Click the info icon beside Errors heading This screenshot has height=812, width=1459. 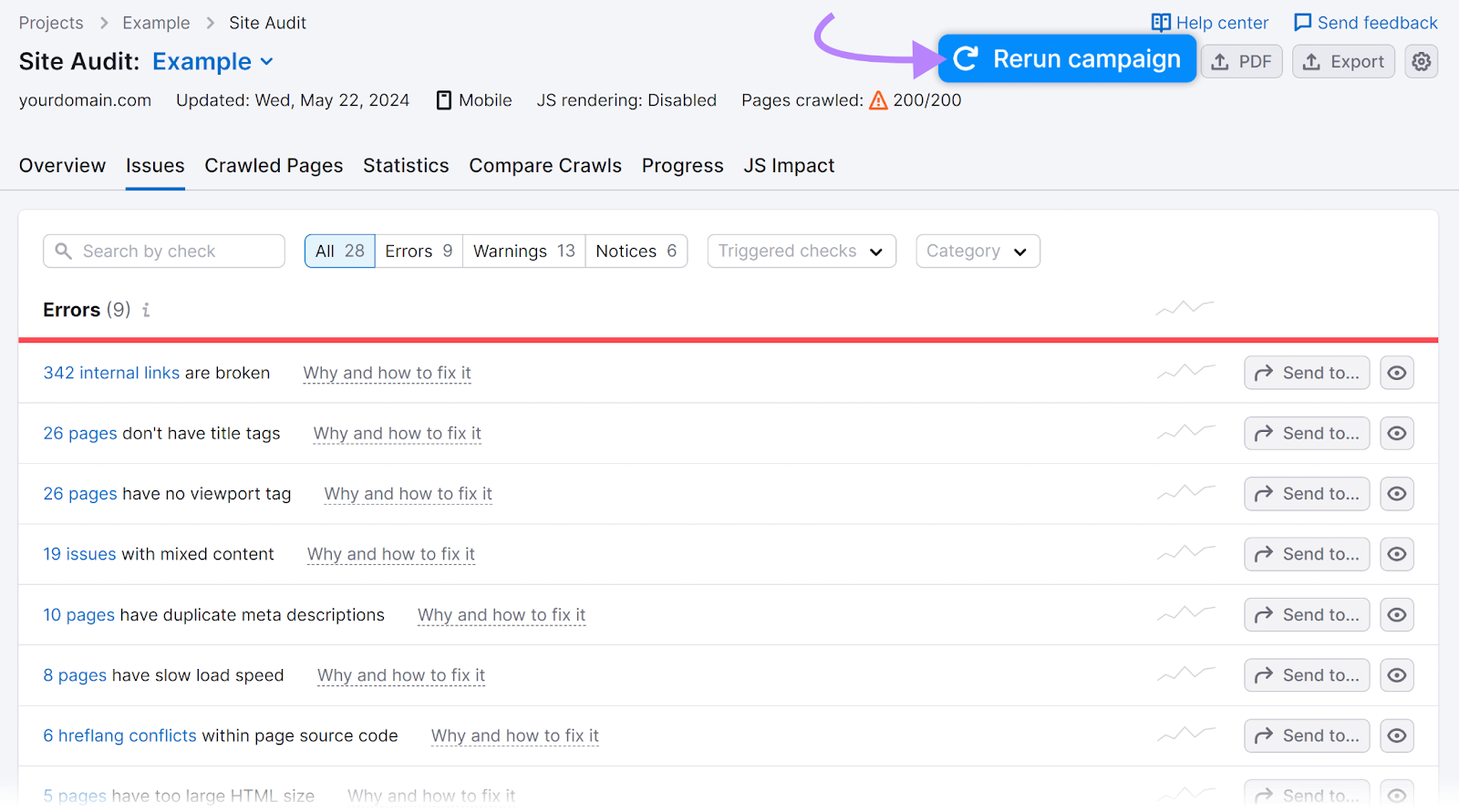146,310
